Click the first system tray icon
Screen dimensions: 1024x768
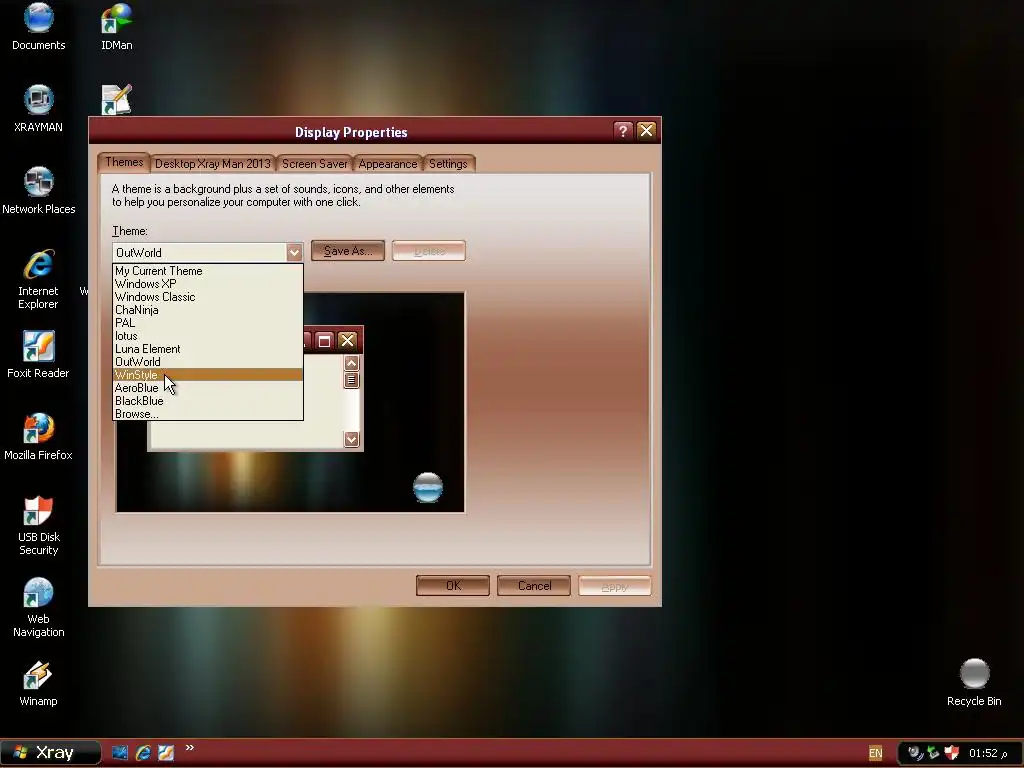point(915,753)
